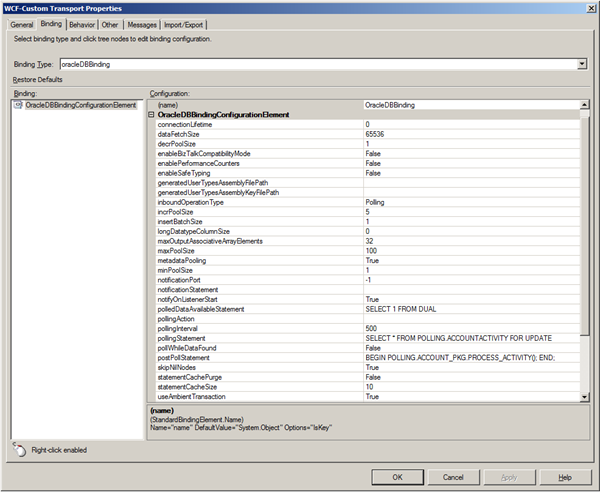
Task: Click the postPollStatement BEGIN POLLING value
Action: (x=471, y=358)
